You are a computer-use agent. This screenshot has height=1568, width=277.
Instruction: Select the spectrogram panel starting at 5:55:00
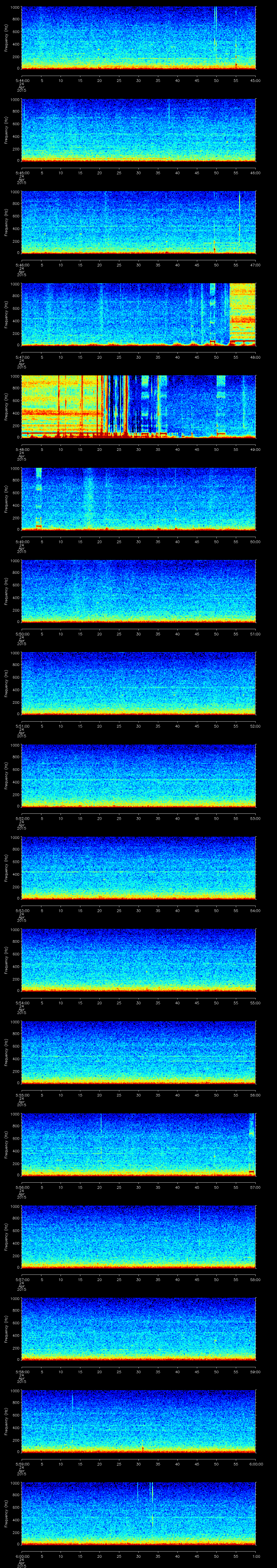coord(138,1052)
